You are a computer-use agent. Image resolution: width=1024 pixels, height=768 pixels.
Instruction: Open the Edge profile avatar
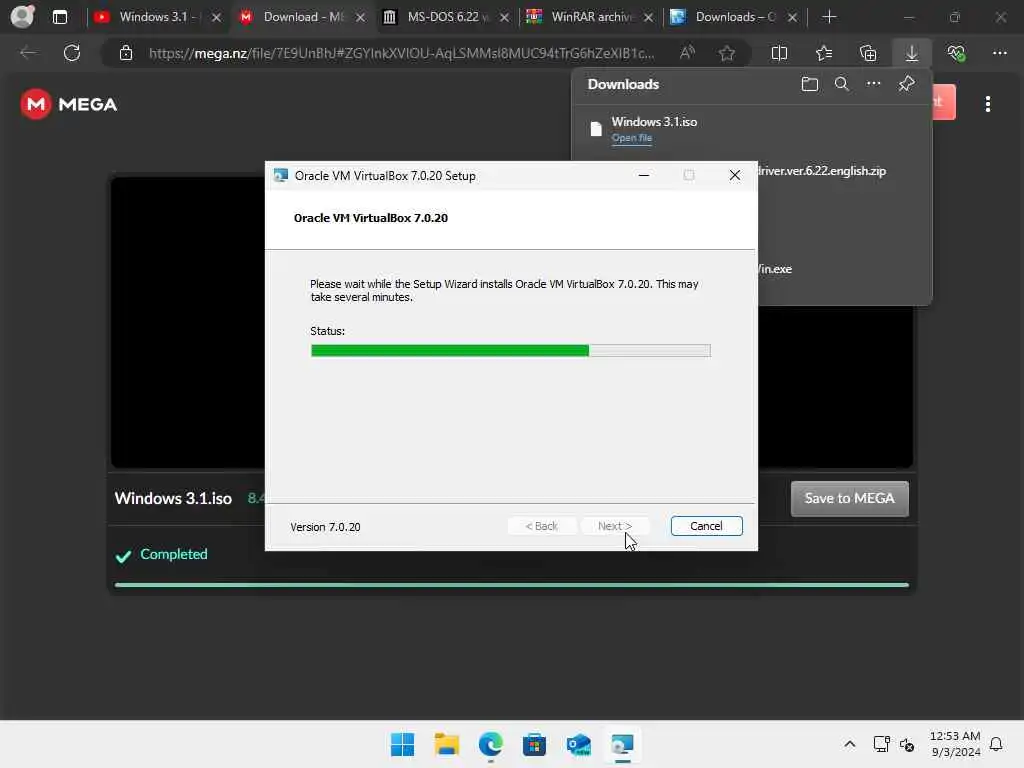pyautogui.click(x=22, y=16)
